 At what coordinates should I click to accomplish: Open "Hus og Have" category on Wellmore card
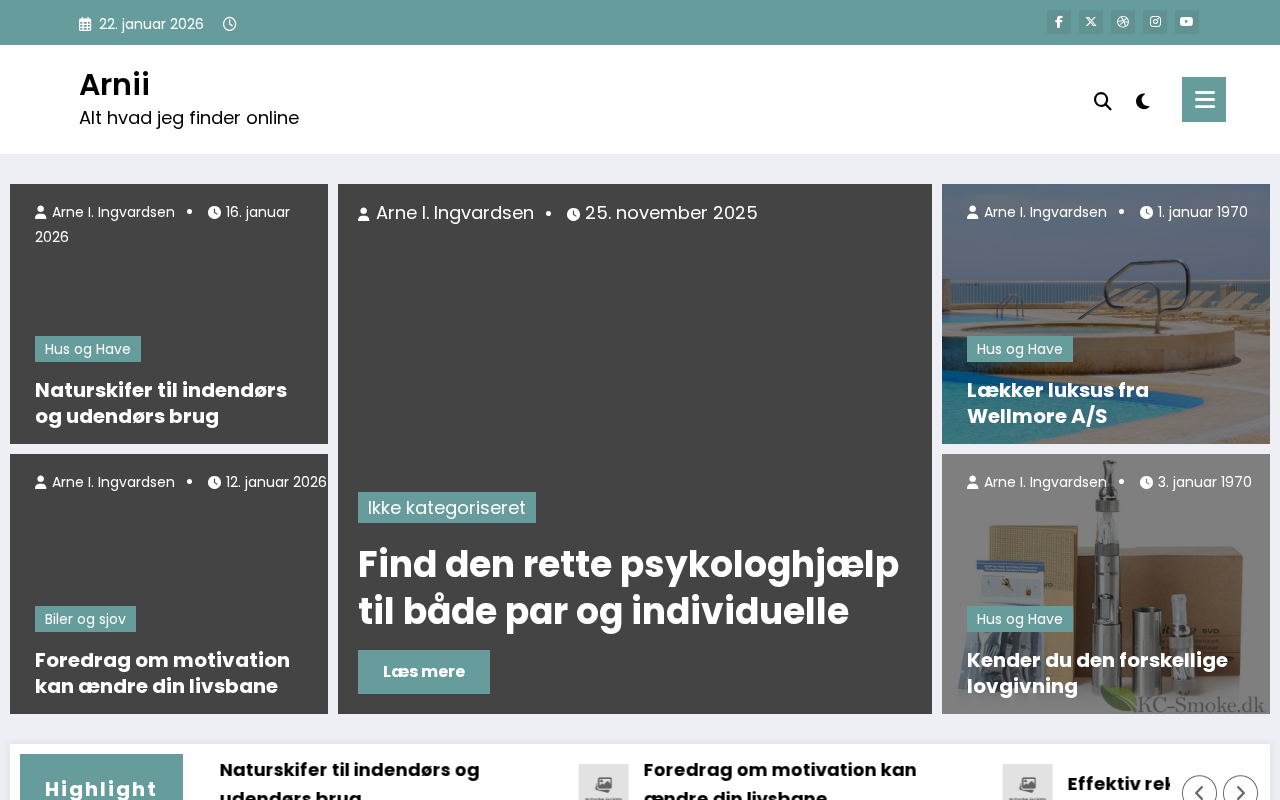[1020, 349]
